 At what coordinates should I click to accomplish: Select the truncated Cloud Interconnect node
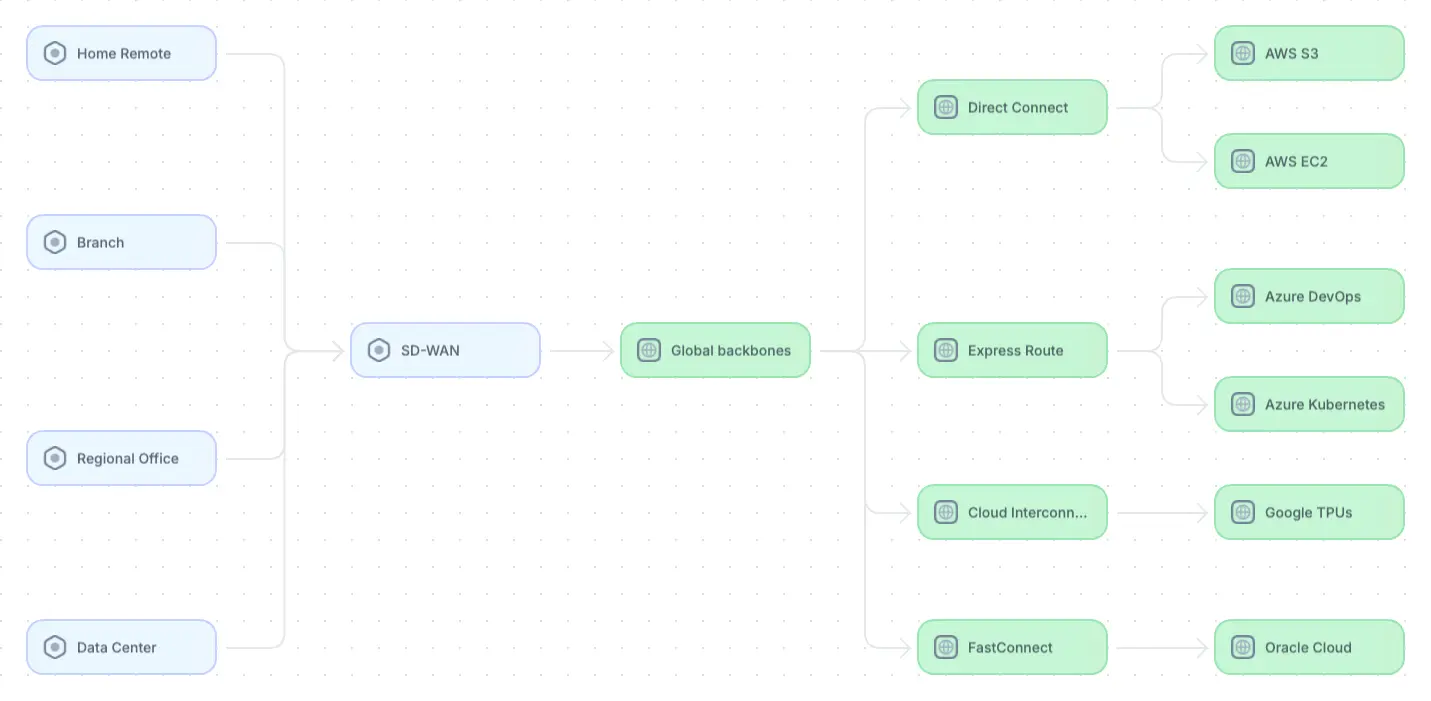click(1012, 512)
